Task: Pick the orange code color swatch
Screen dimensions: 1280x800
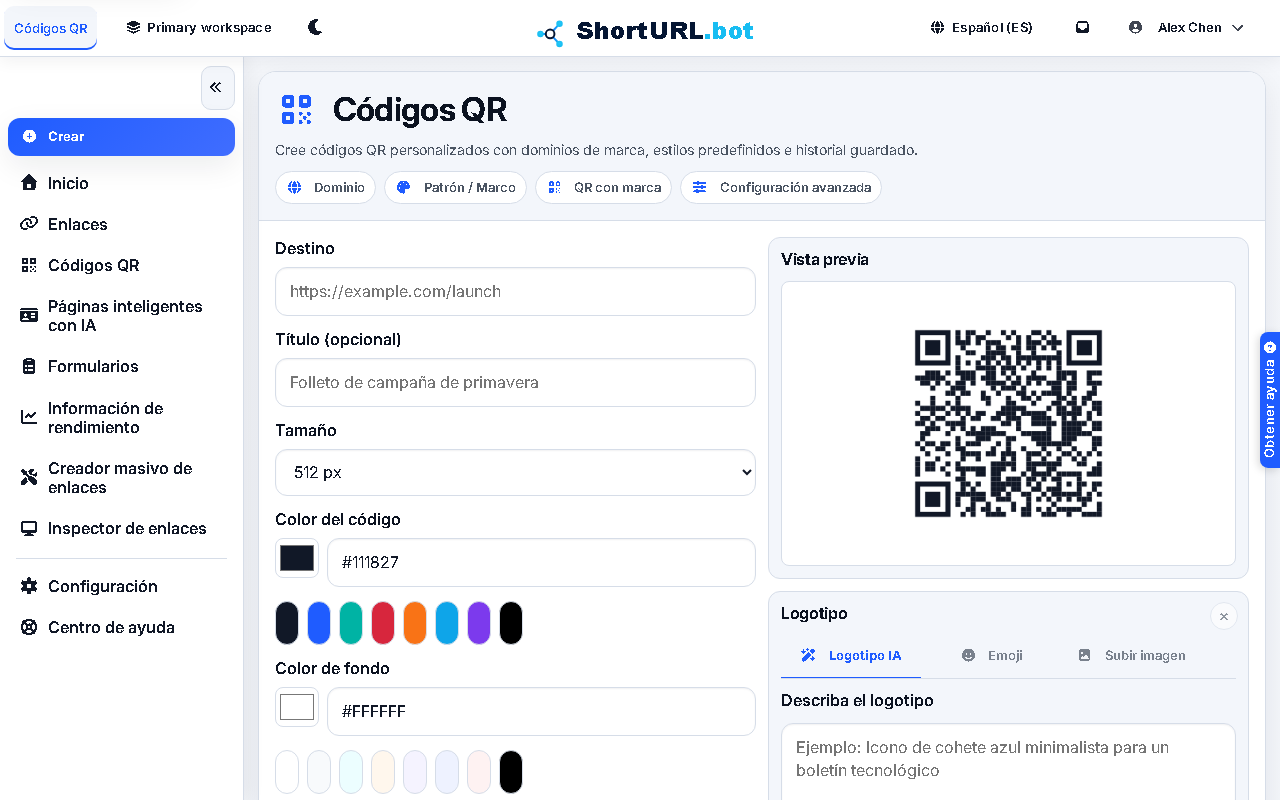Action: pos(415,623)
